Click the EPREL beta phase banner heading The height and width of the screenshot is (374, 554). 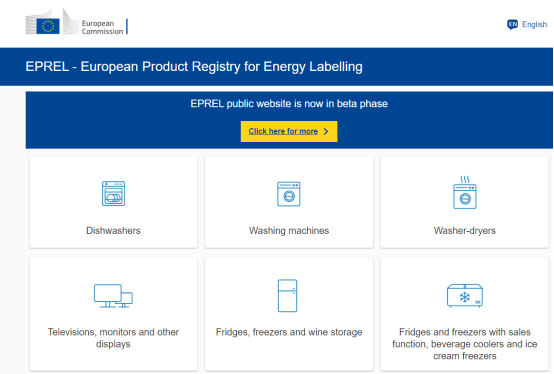coord(289,103)
